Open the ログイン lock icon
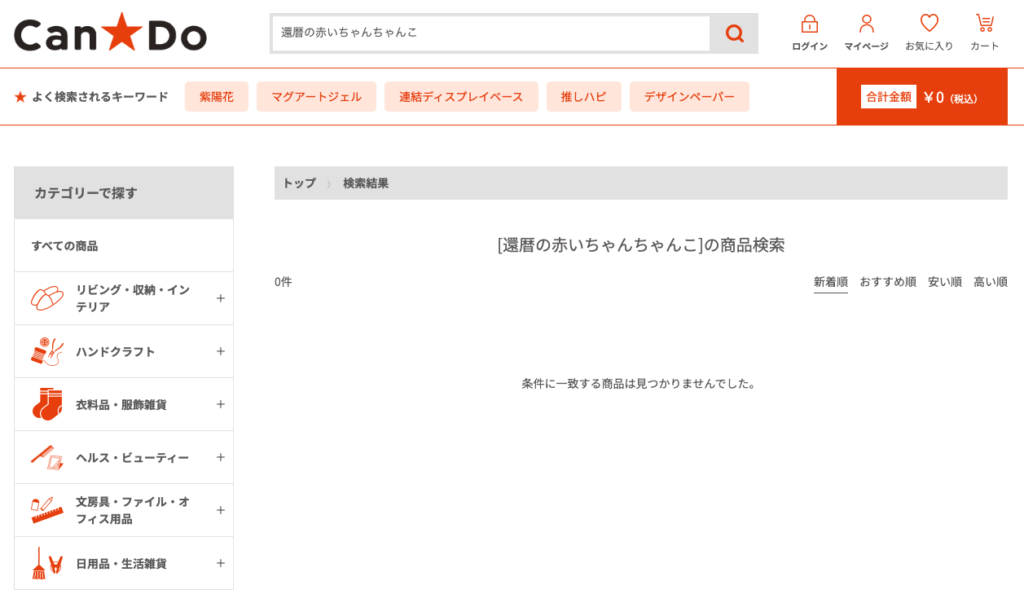The width and height of the screenshot is (1024, 590). [x=809, y=24]
